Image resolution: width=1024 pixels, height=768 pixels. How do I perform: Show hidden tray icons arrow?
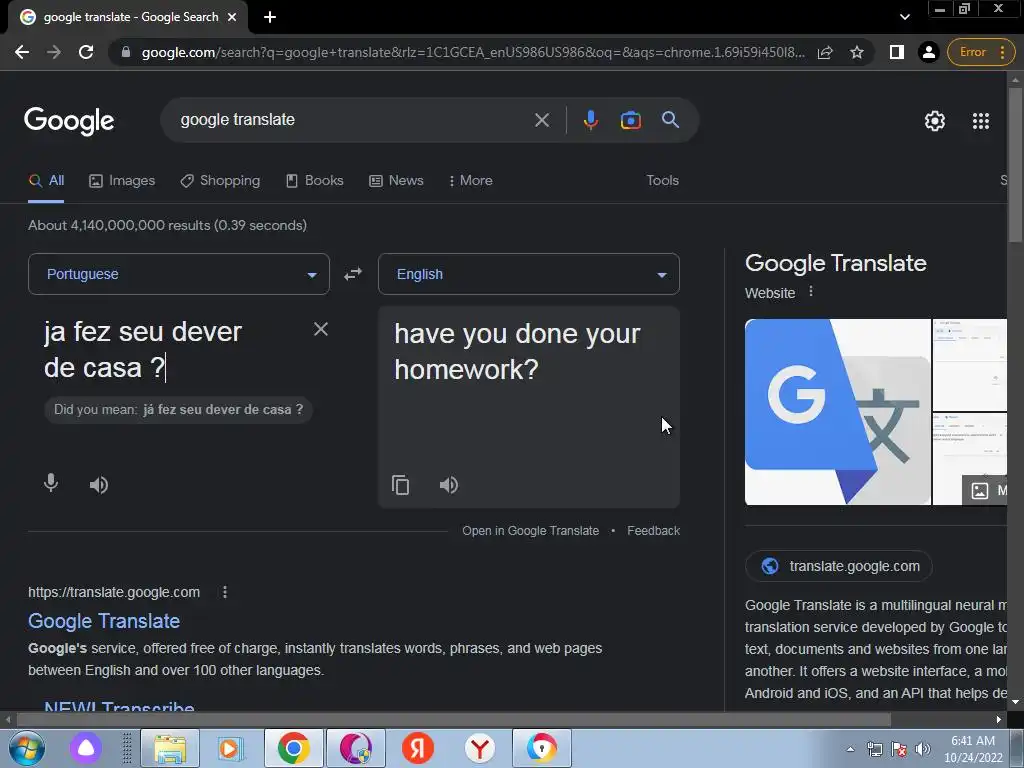pos(850,749)
